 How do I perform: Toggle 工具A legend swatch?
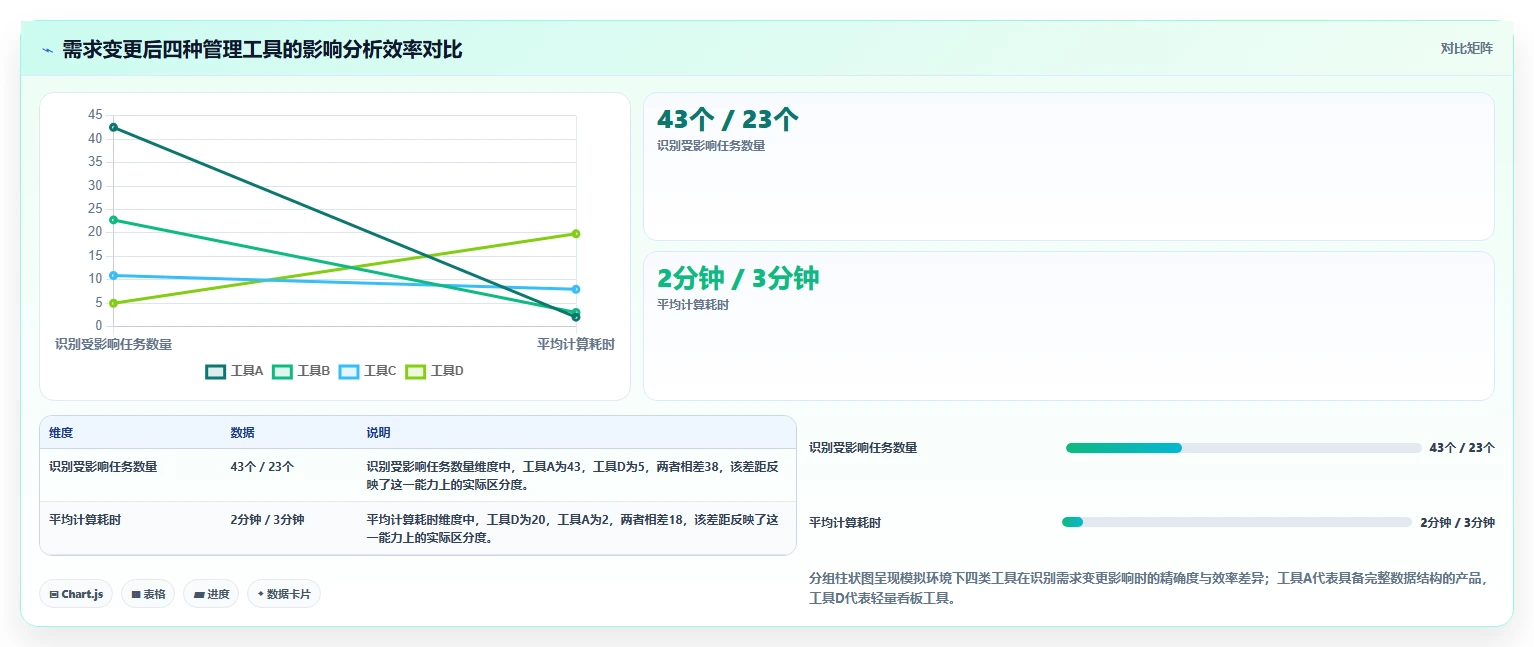(x=215, y=371)
